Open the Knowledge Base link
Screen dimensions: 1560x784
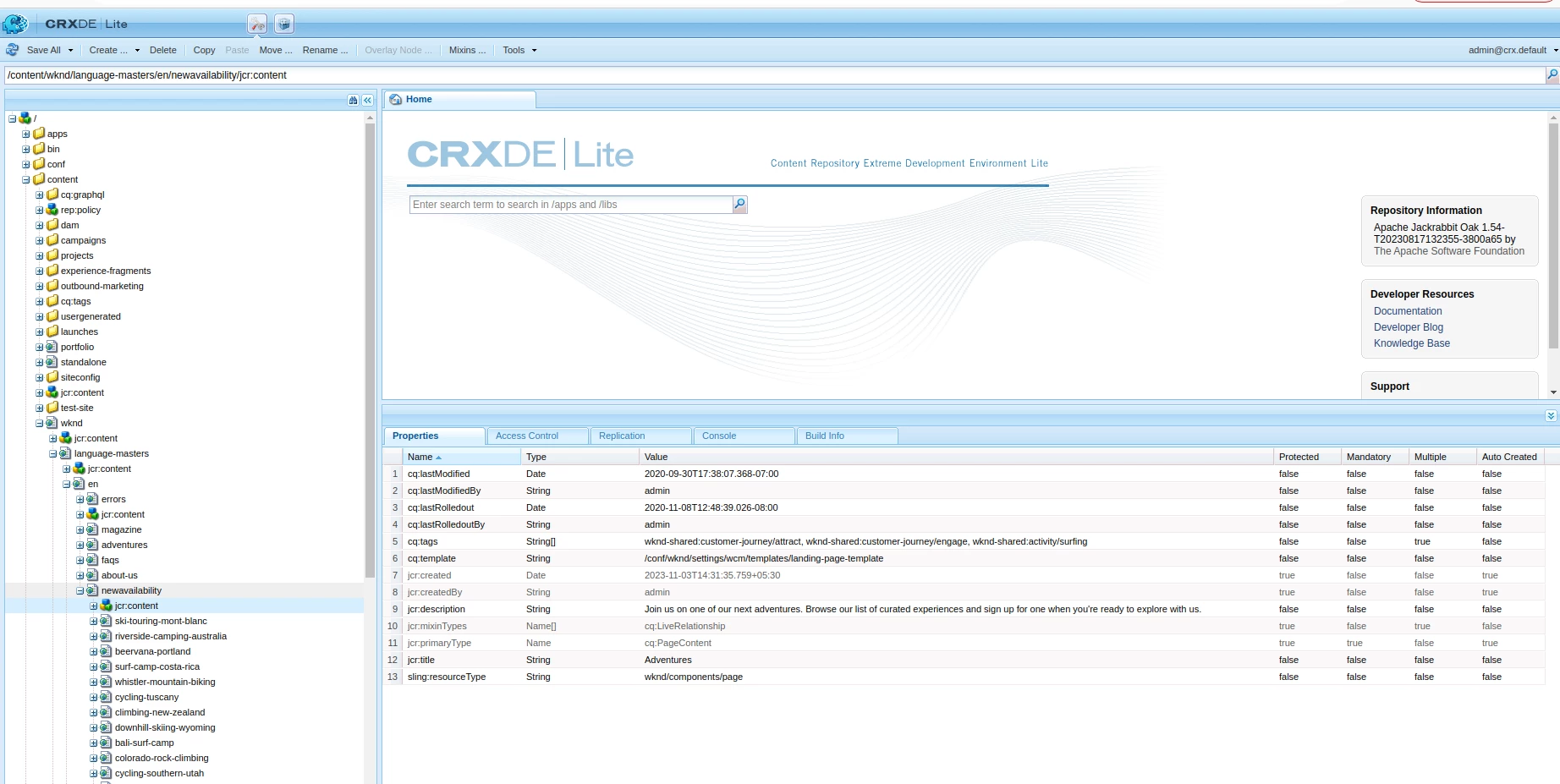(1412, 343)
